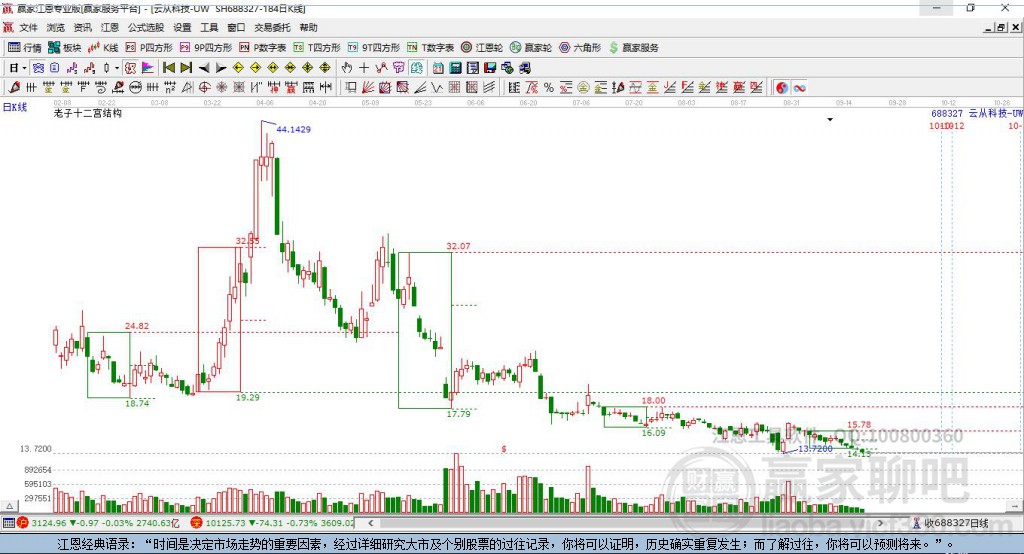Open the 交易委托 menu
Image resolution: width=1024 pixels, height=554 pixels.
[x=272, y=27]
